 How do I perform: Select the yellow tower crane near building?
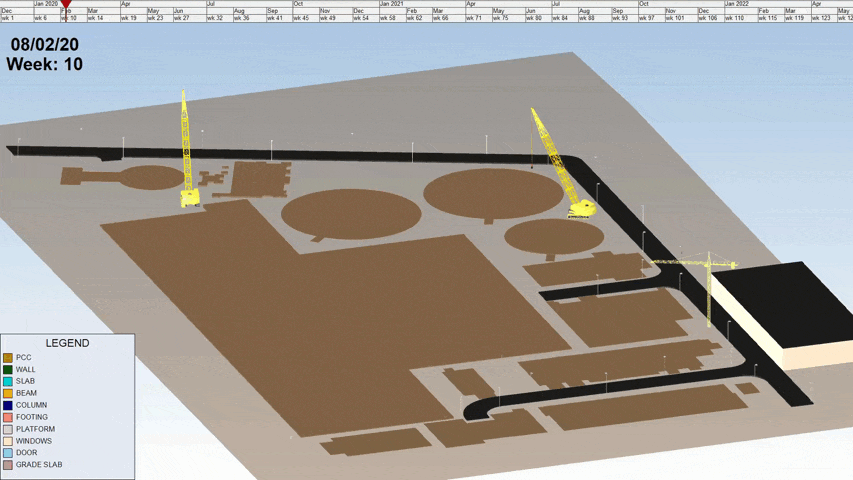[708, 285]
